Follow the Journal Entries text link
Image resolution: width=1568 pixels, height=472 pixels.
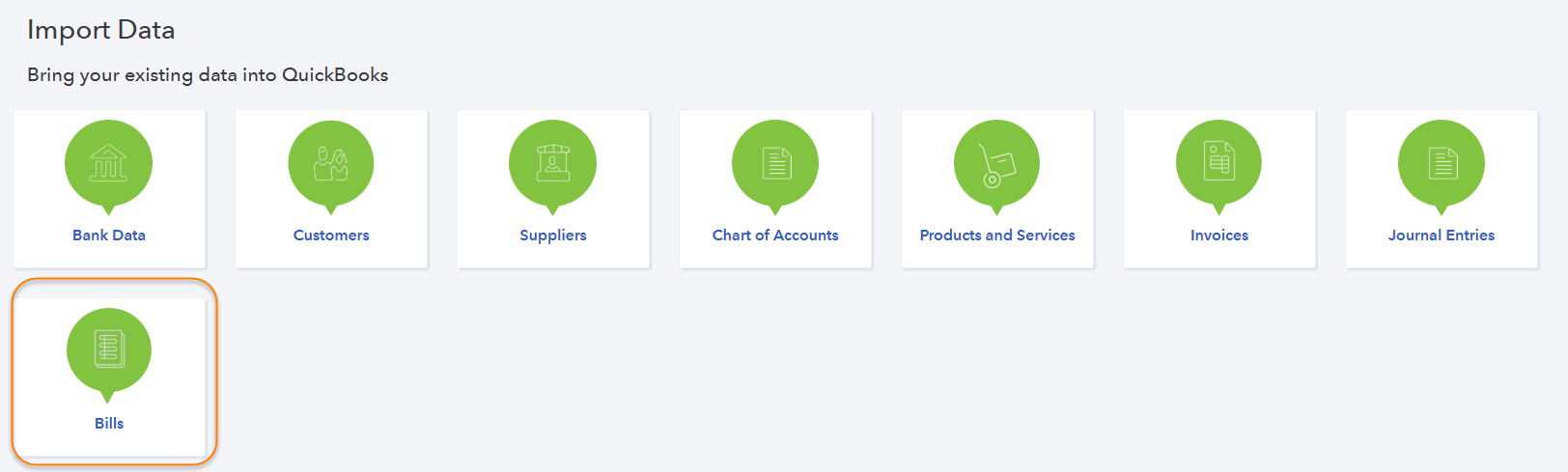1442,236
